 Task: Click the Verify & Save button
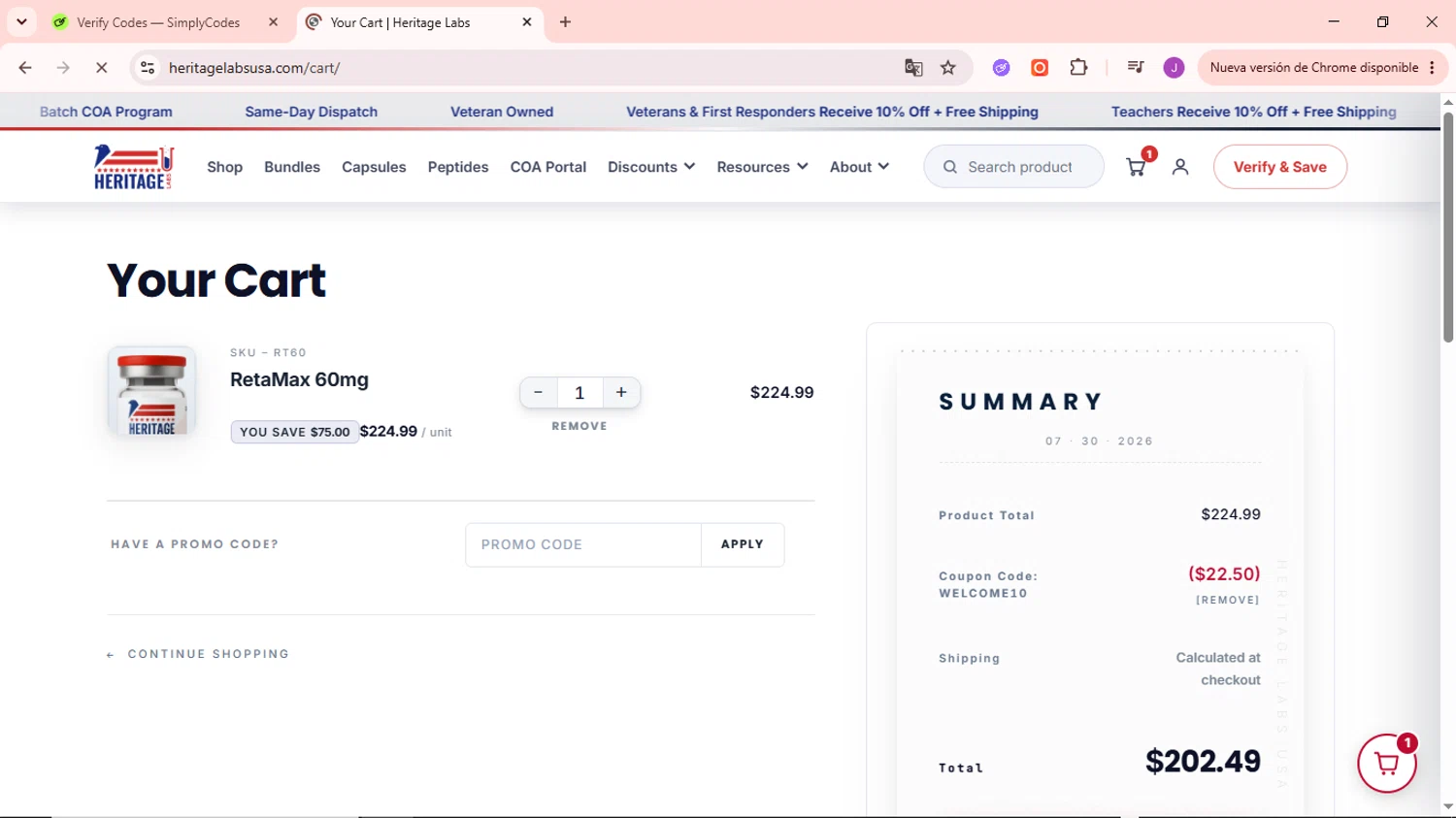click(1280, 167)
